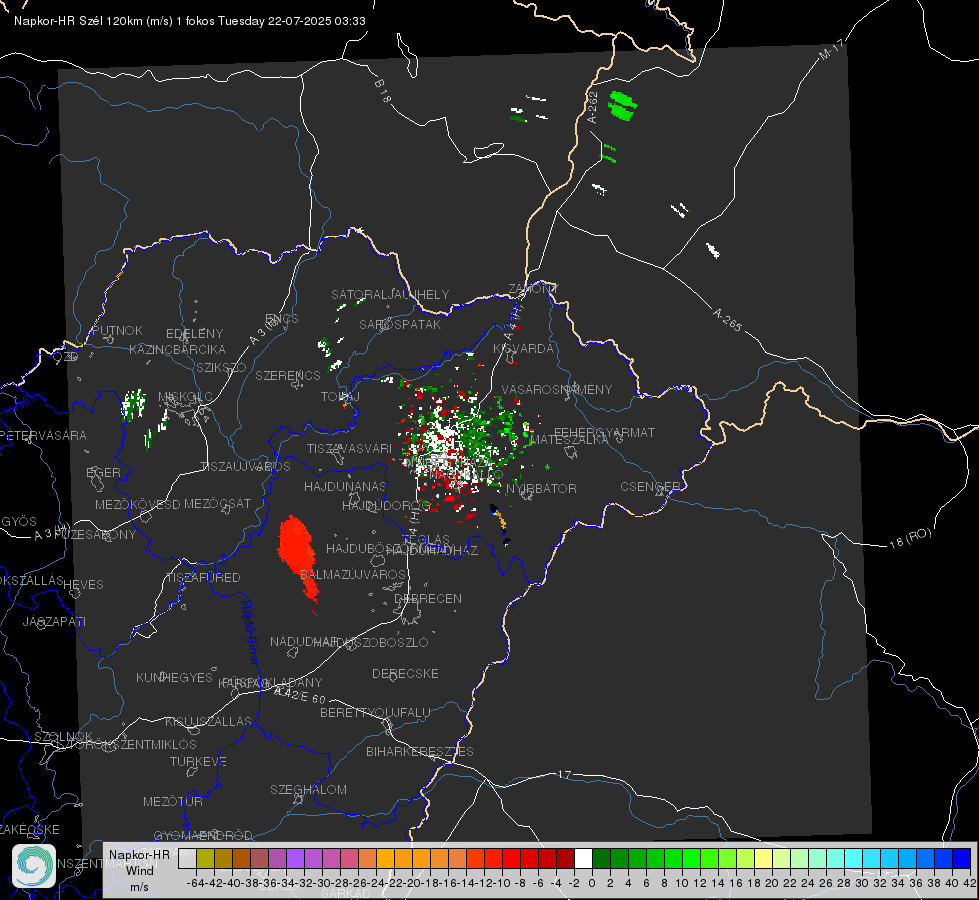The height and width of the screenshot is (900, 979).
Task: Click the A-262 road label
Action: pyautogui.click(x=593, y=107)
